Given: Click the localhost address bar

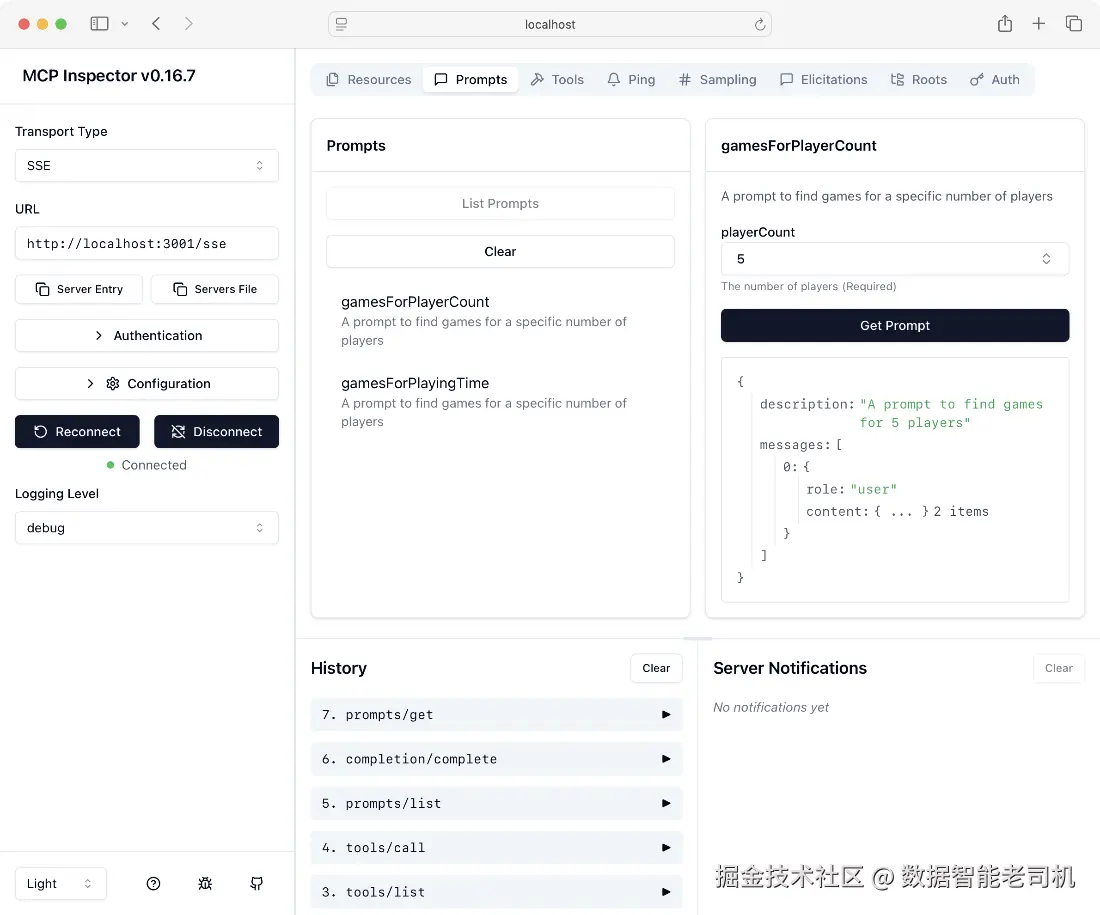Looking at the screenshot, I should (x=550, y=25).
